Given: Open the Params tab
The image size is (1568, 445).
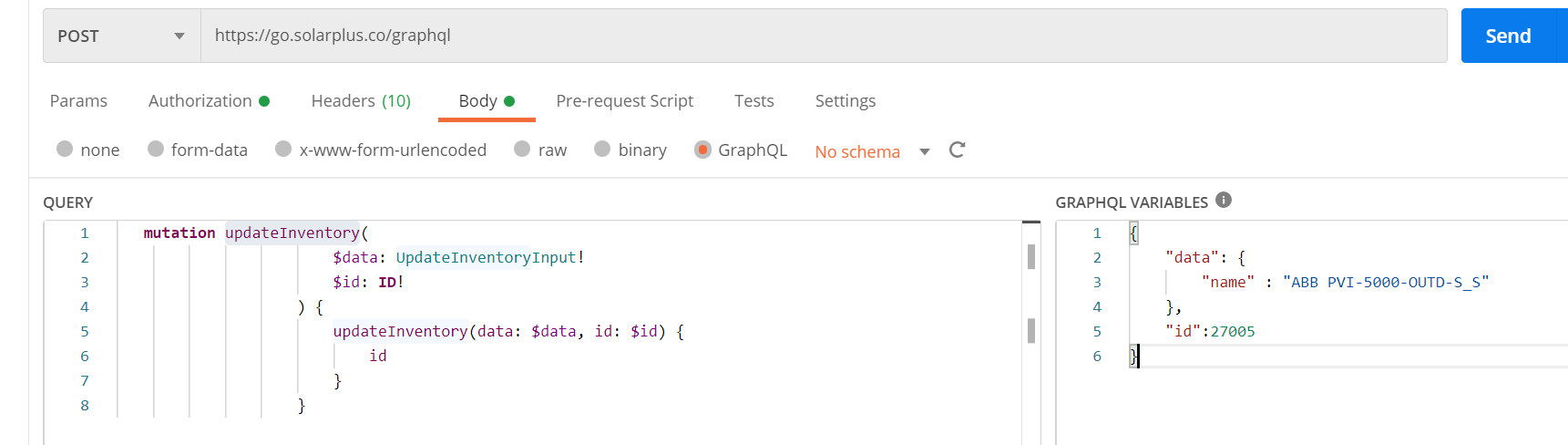Looking at the screenshot, I should tap(78, 101).
